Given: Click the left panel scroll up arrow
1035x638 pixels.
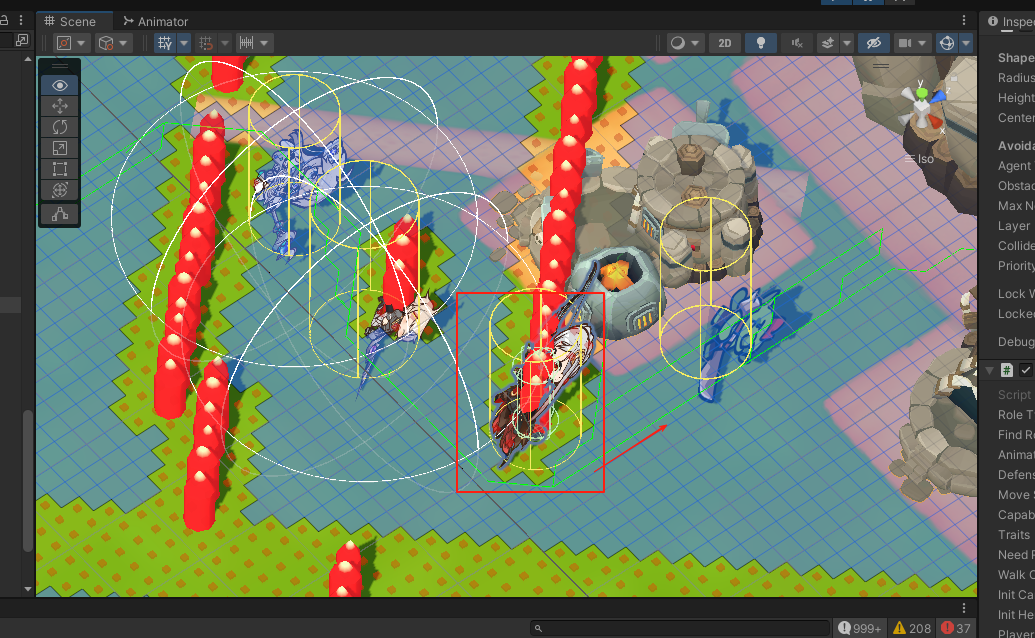Looking at the screenshot, I should coord(28,59).
